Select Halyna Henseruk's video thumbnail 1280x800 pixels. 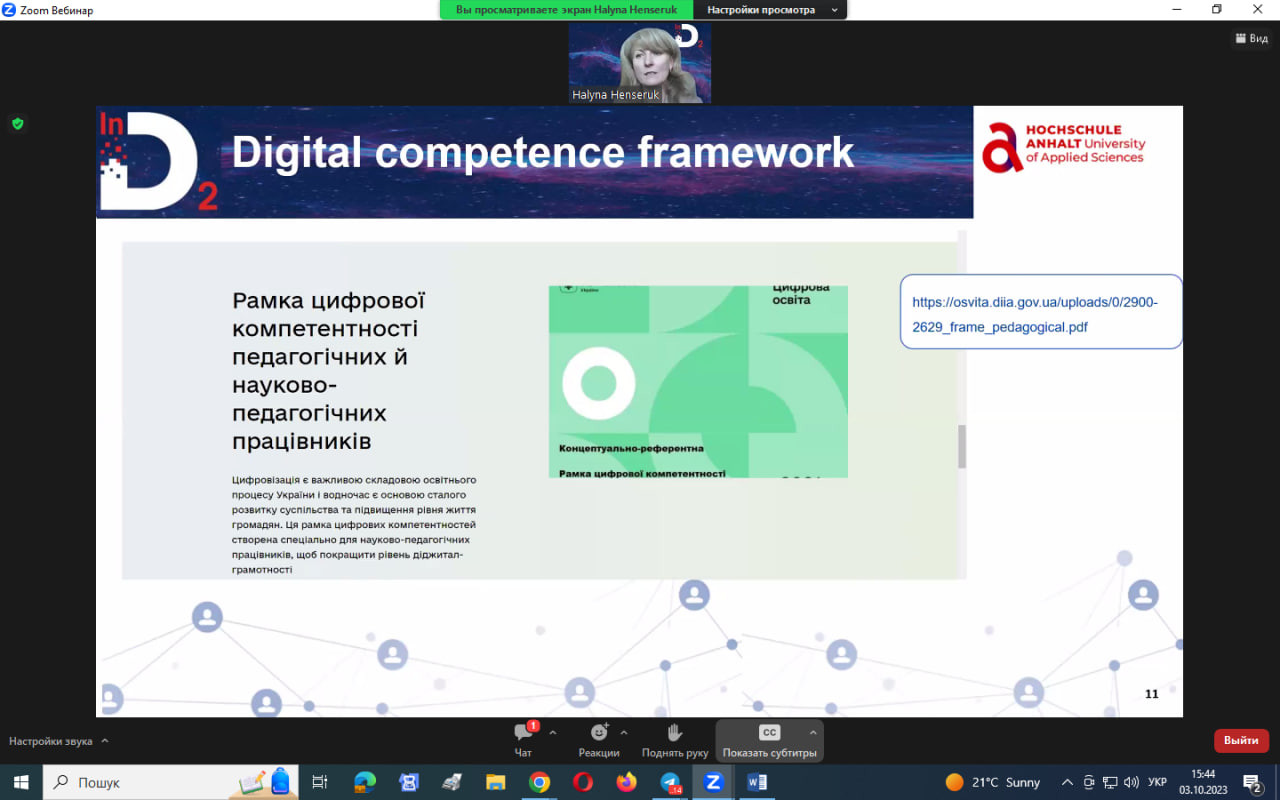click(640, 63)
